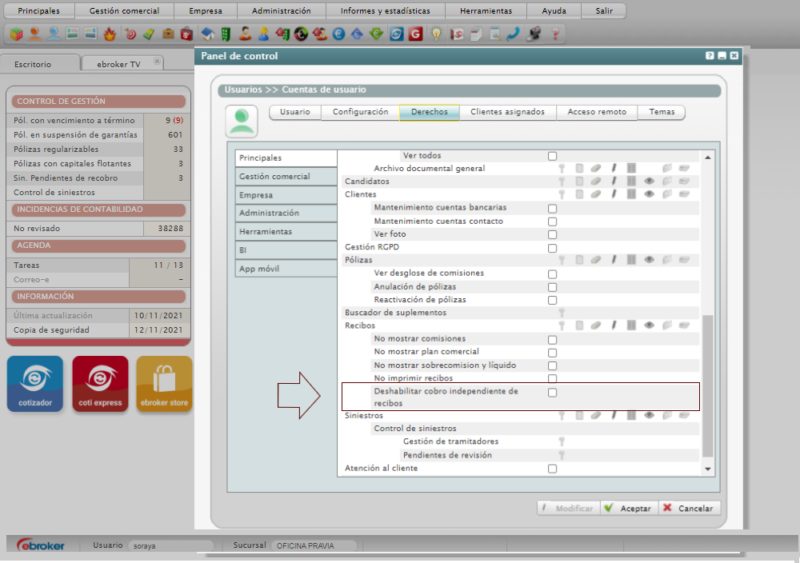This screenshot has width=800, height=563.
Task: Click the lightbulb icon in toolbar
Action: [436, 34]
